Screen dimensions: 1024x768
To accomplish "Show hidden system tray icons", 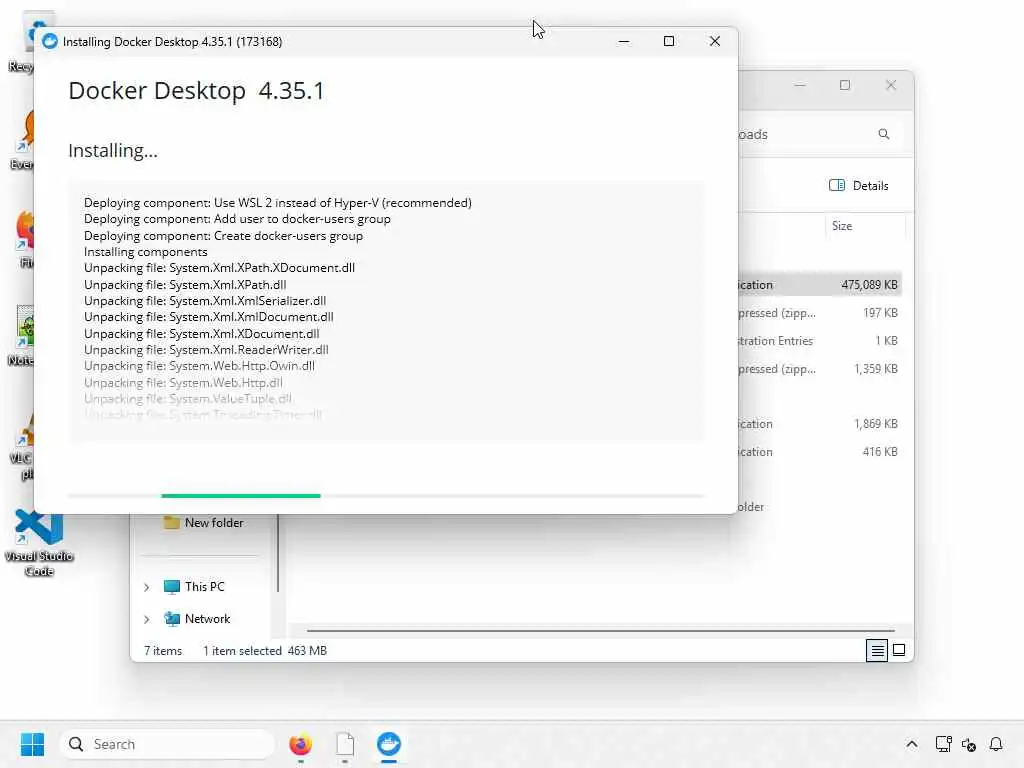I will click(x=912, y=744).
